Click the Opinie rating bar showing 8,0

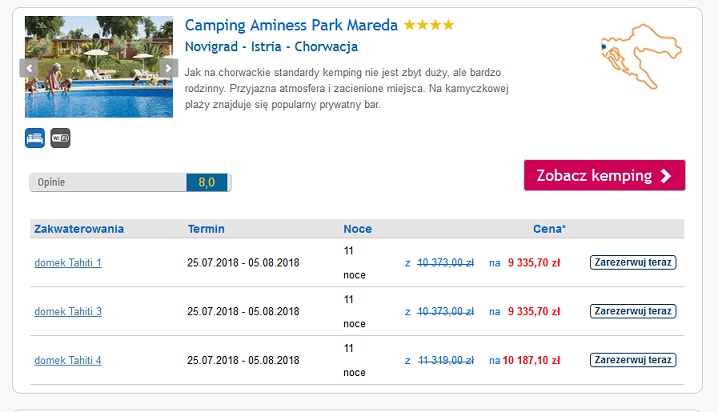click(130, 182)
